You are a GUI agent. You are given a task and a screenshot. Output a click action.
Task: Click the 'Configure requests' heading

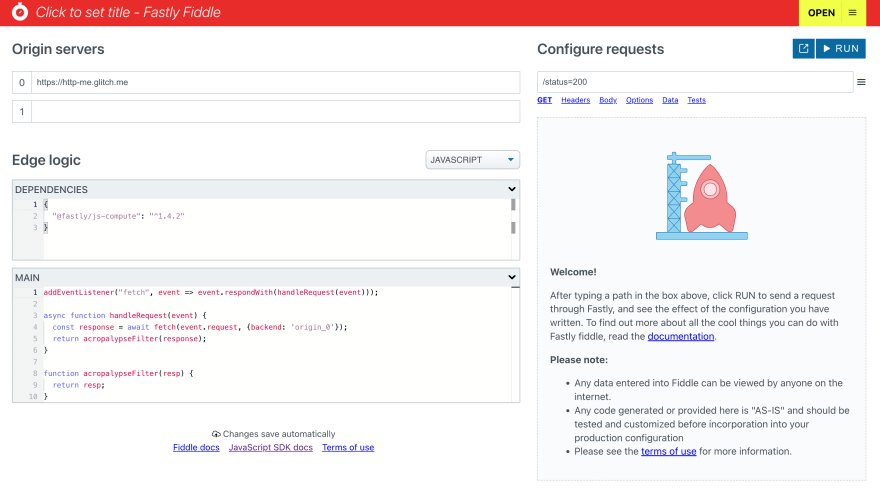[x=601, y=49]
